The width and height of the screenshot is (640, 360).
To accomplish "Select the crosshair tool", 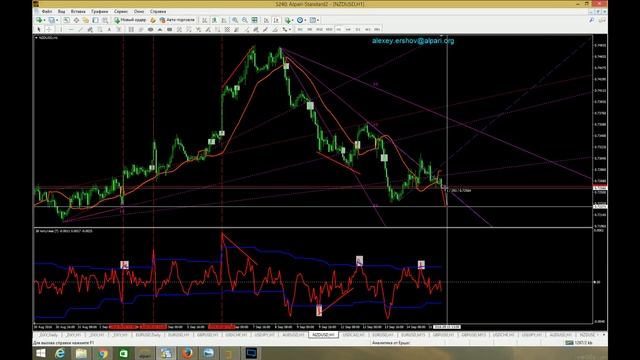I will (x=49, y=29).
